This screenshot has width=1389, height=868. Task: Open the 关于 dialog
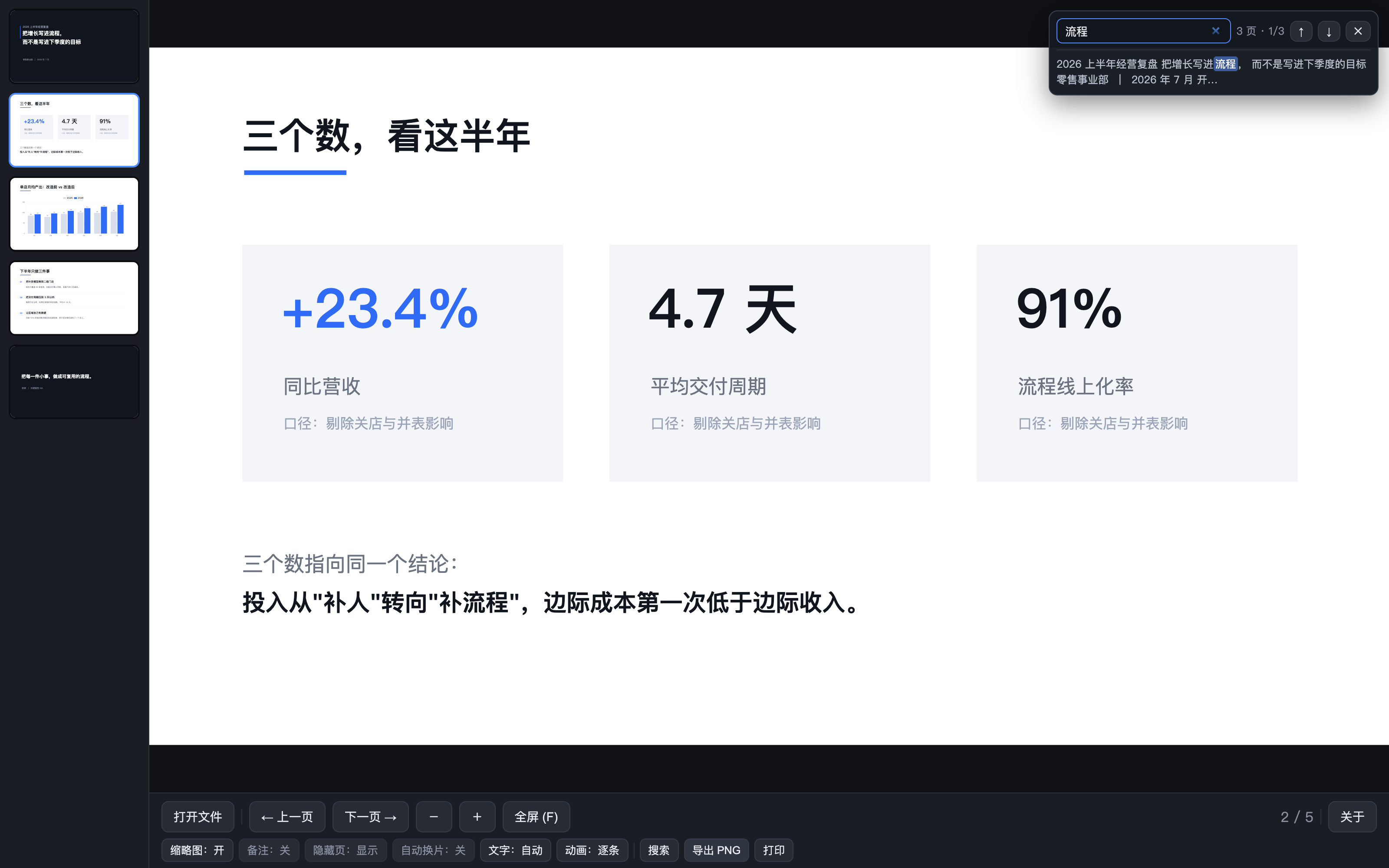[x=1352, y=816]
